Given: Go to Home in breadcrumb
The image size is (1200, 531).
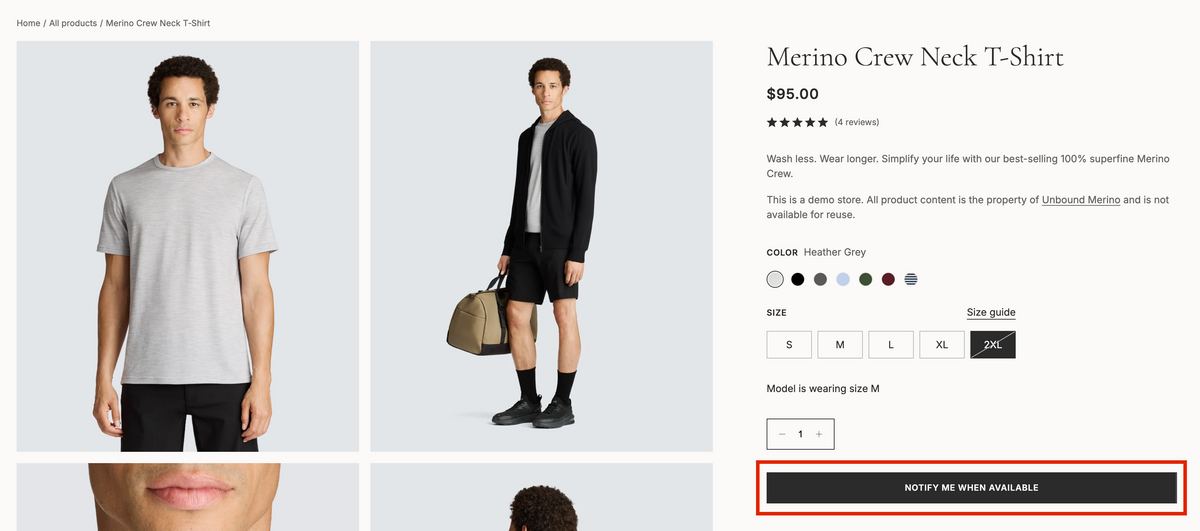Looking at the screenshot, I should 28,23.
